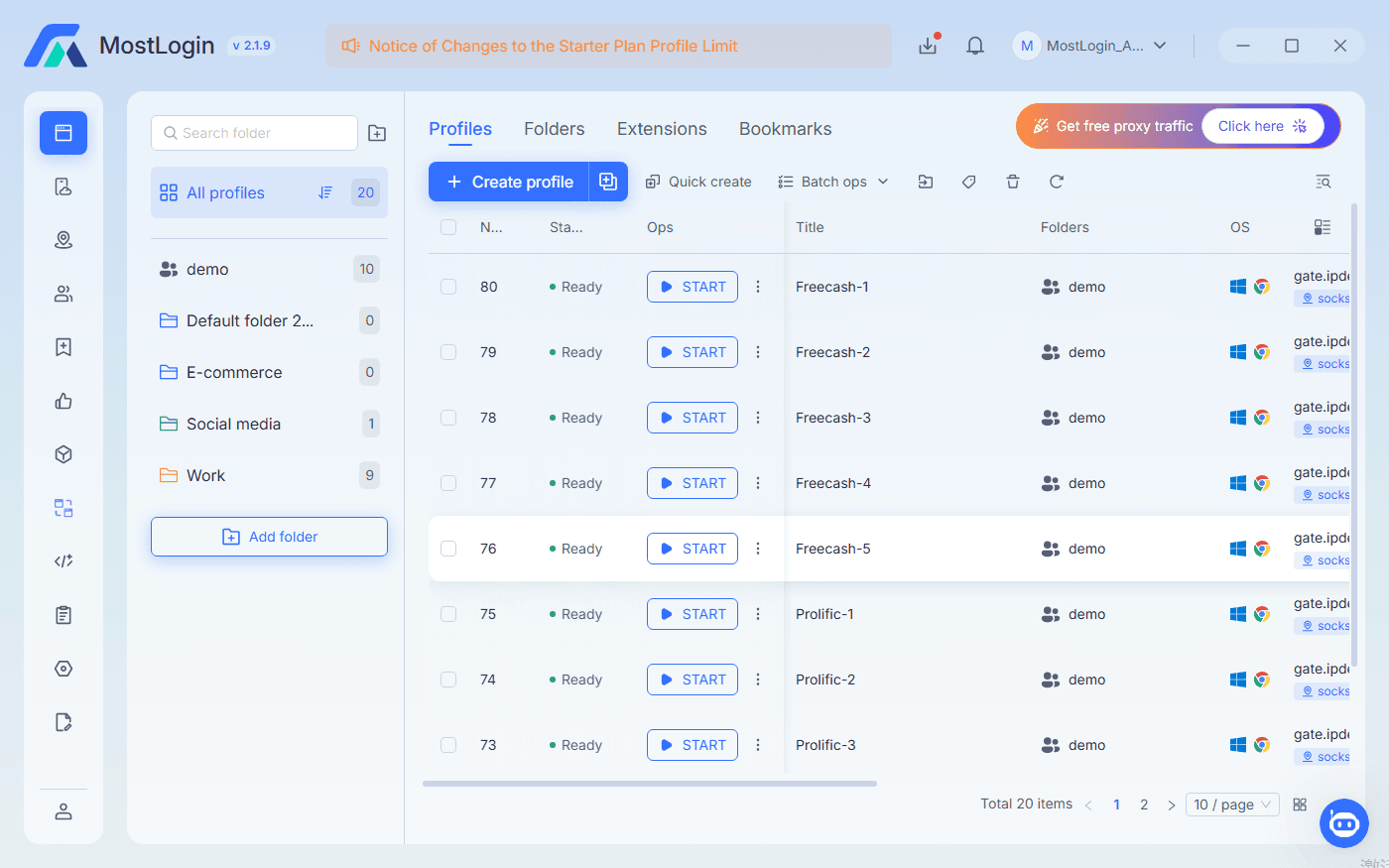1389x868 pixels.
Task: Check the box for profile 75
Action: coord(448,614)
